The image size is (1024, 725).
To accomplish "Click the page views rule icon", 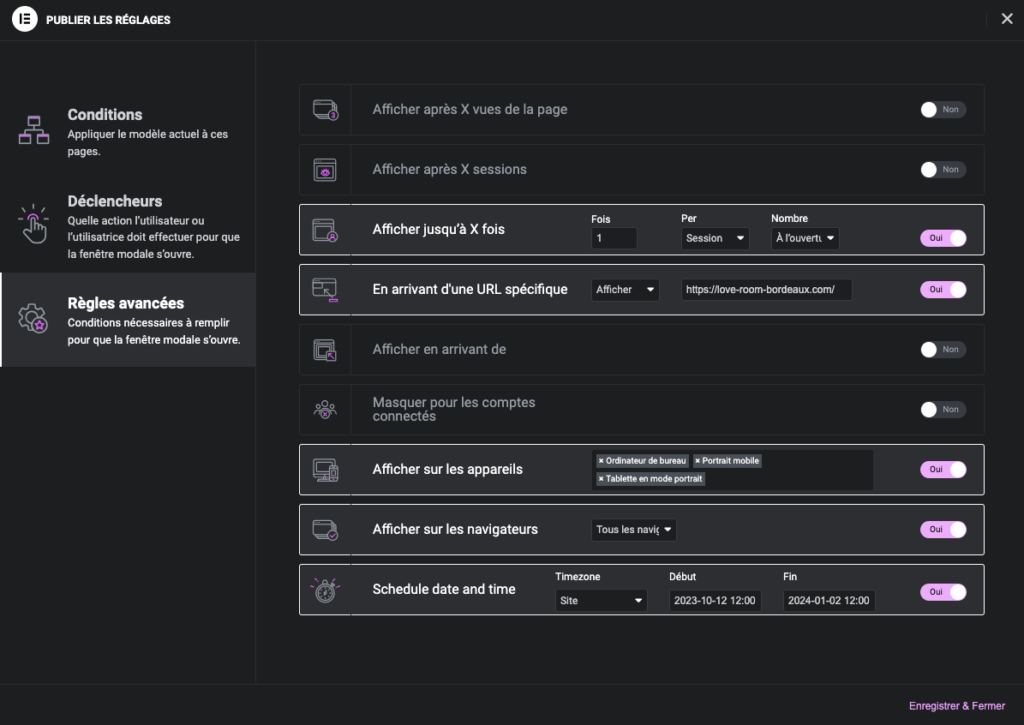I will tap(325, 109).
